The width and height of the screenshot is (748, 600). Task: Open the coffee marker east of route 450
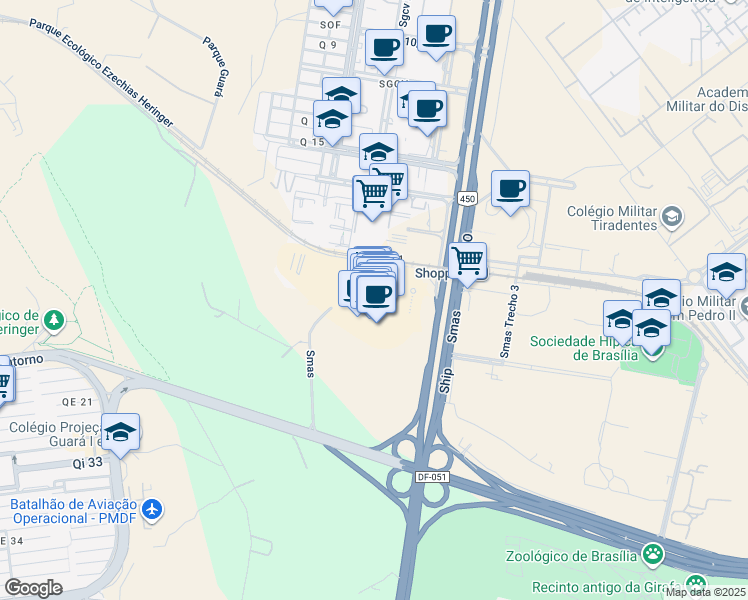pos(510,190)
